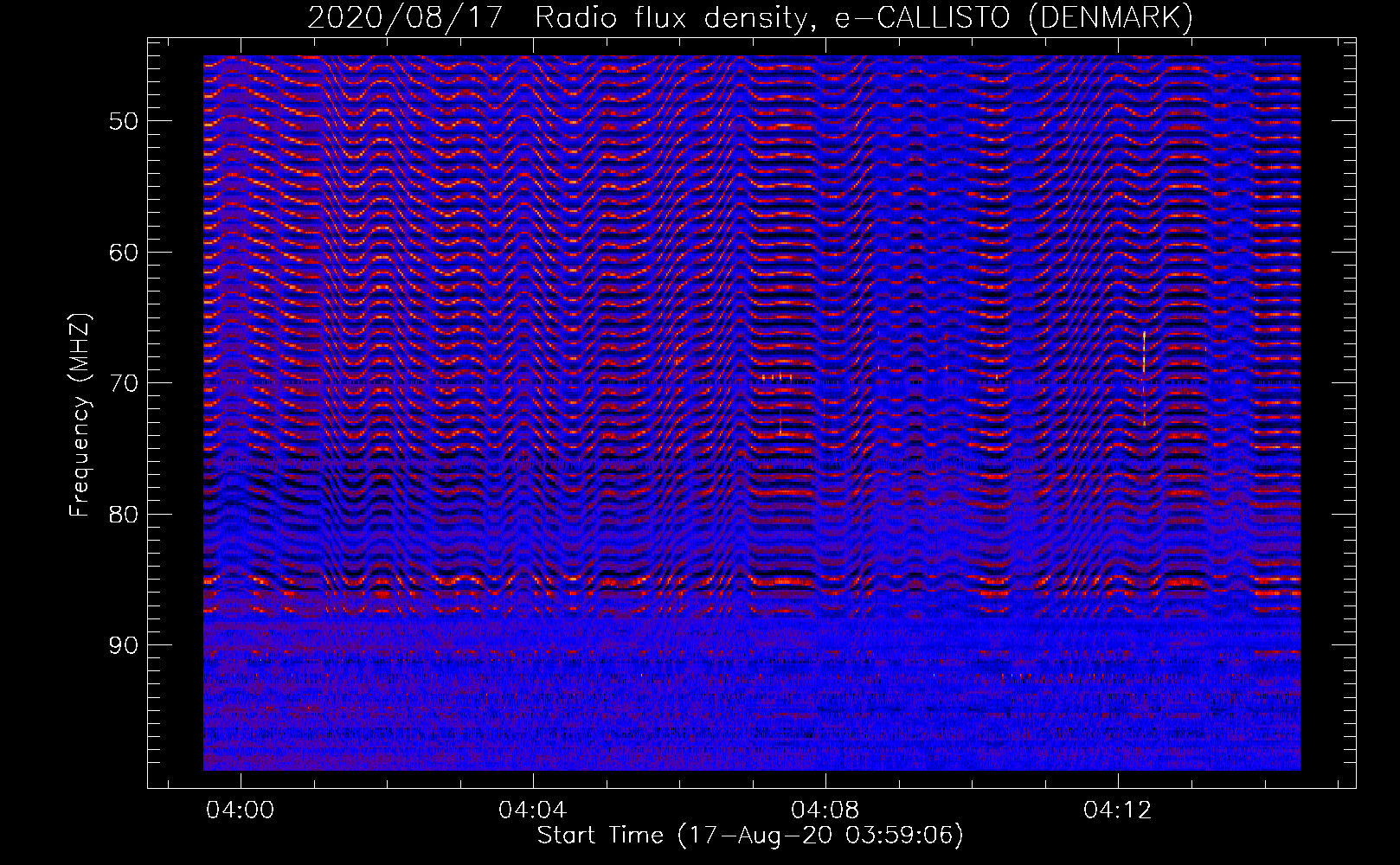Click the '90' frequency tick label
Image resolution: width=1400 pixels, height=865 pixels.
coord(124,646)
